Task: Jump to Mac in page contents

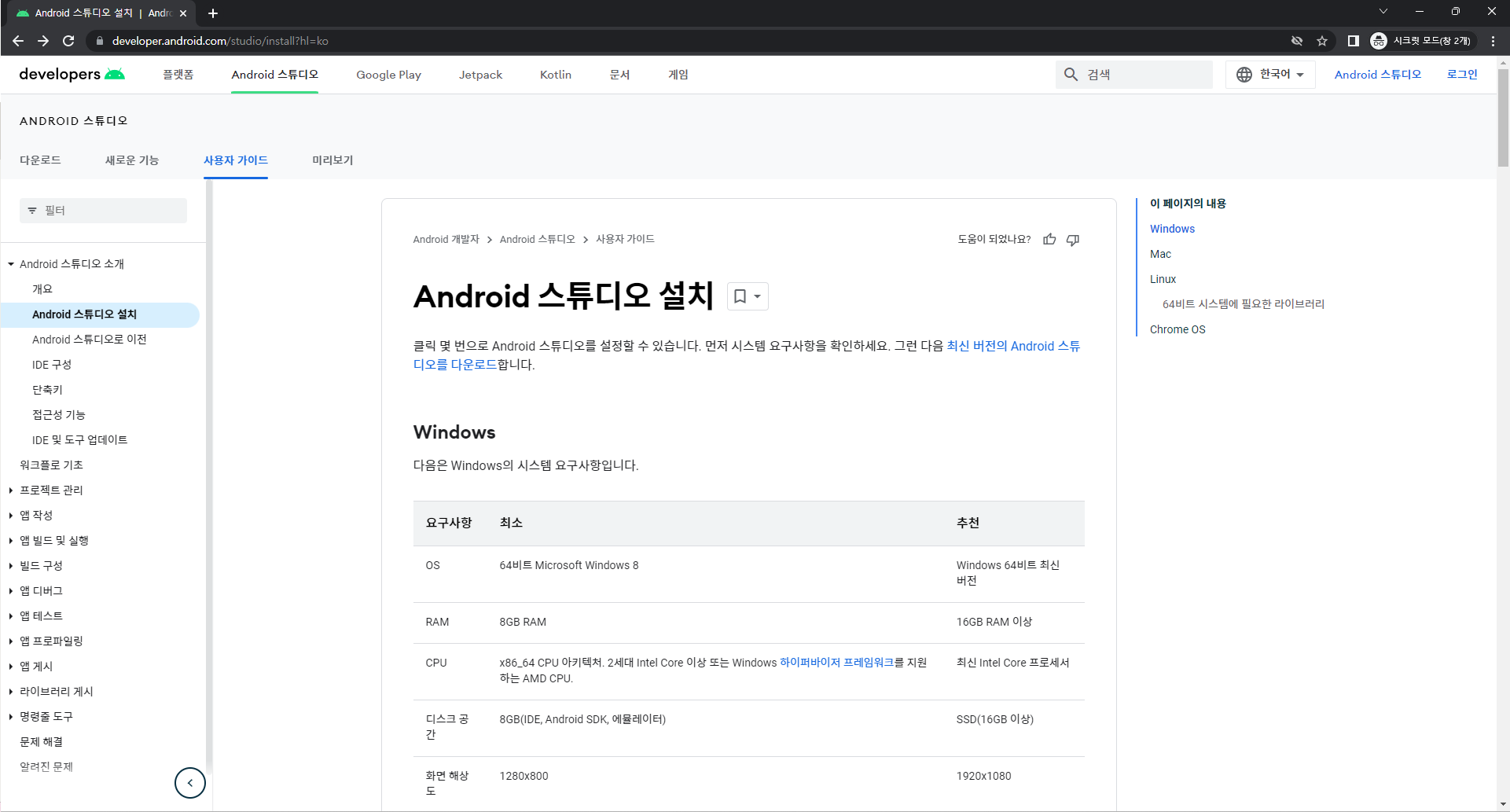Action: tap(1160, 254)
